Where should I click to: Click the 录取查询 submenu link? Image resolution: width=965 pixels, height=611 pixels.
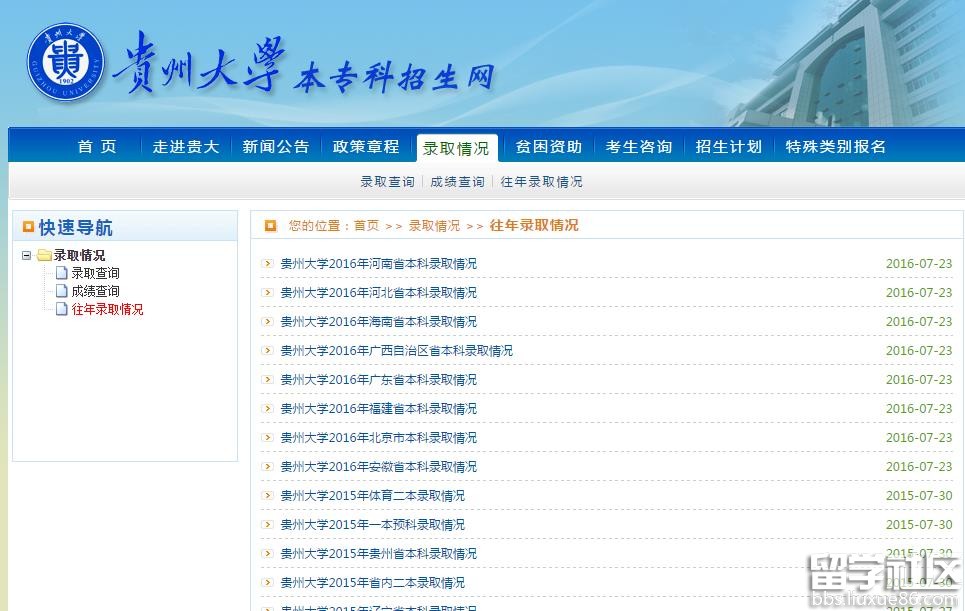388,182
